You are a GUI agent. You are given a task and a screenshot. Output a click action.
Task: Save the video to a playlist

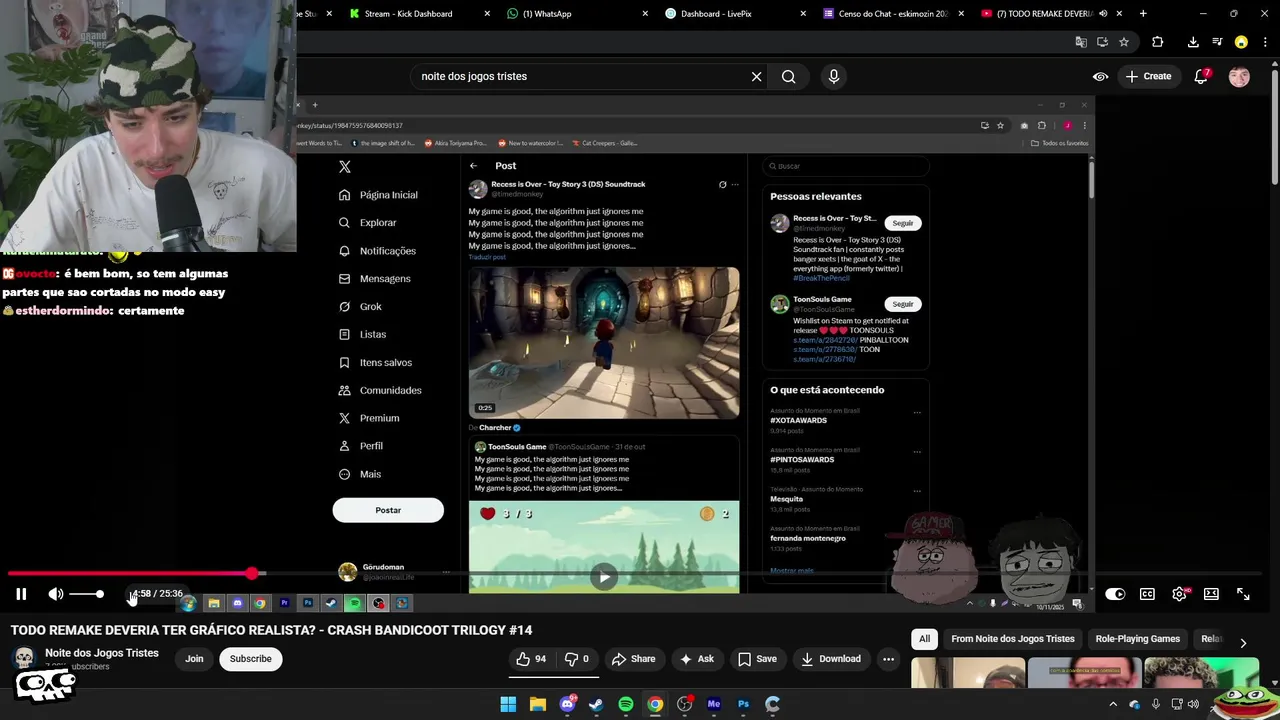[757, 659]
